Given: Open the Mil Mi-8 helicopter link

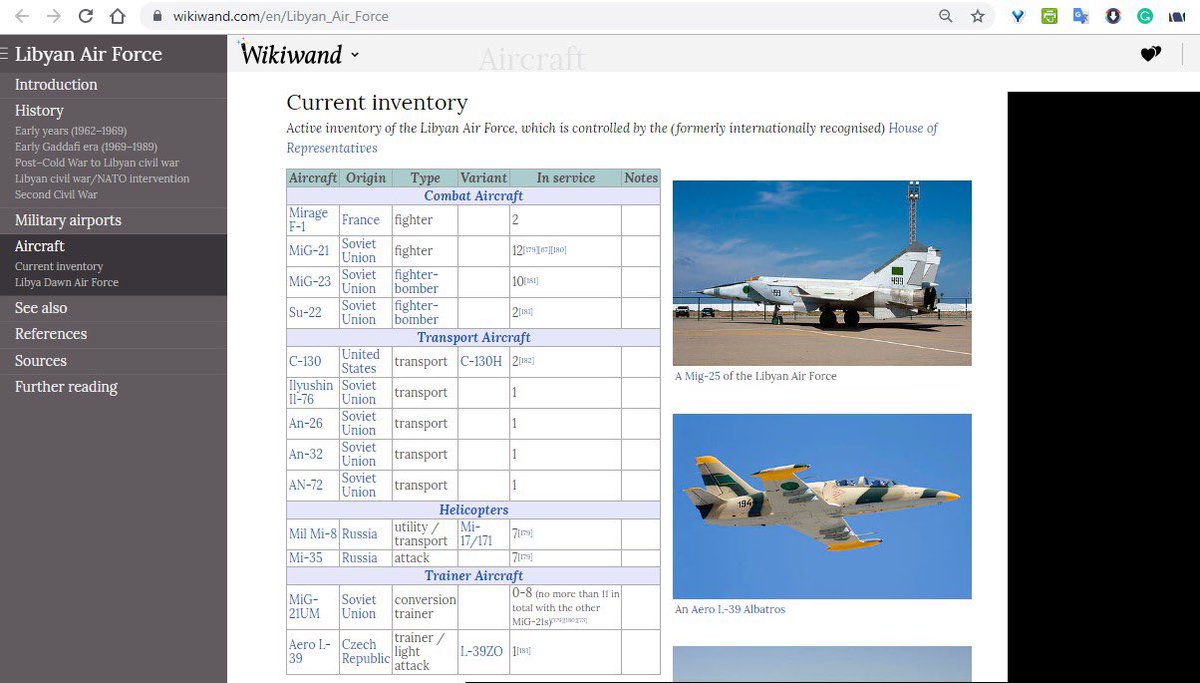Looking at the screenshot, I should coord(313,534).
